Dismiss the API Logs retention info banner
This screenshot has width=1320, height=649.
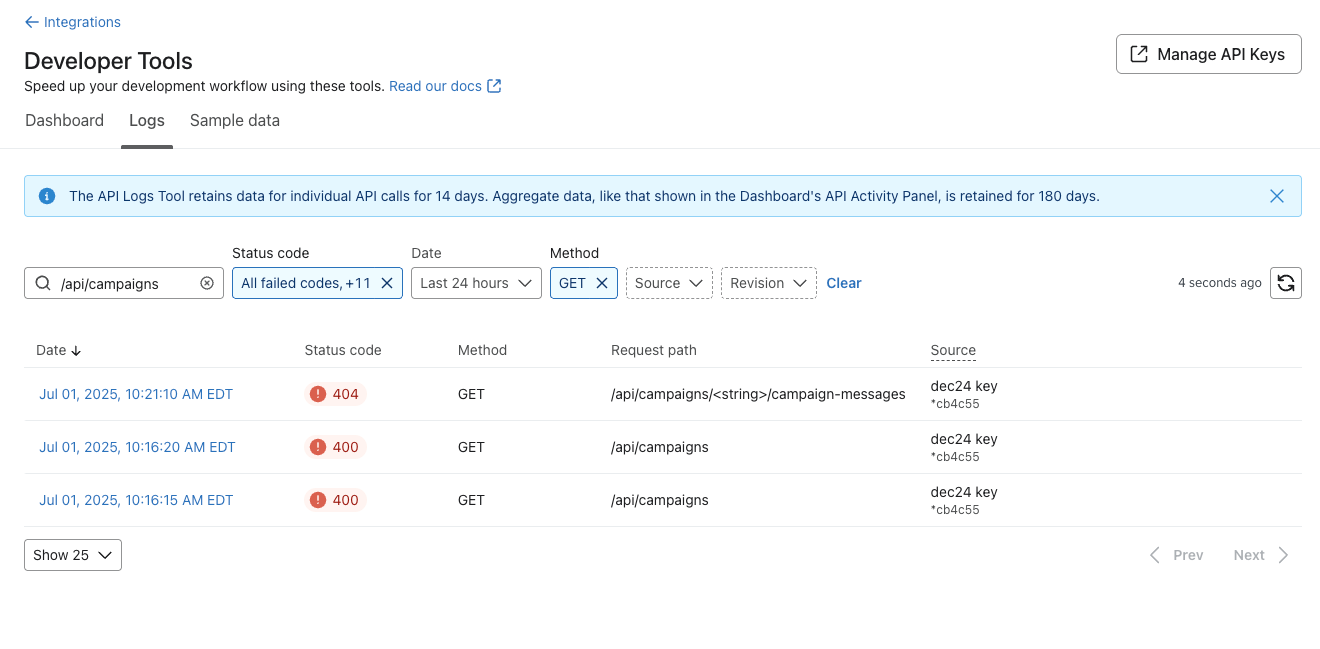pos(1277,196)
